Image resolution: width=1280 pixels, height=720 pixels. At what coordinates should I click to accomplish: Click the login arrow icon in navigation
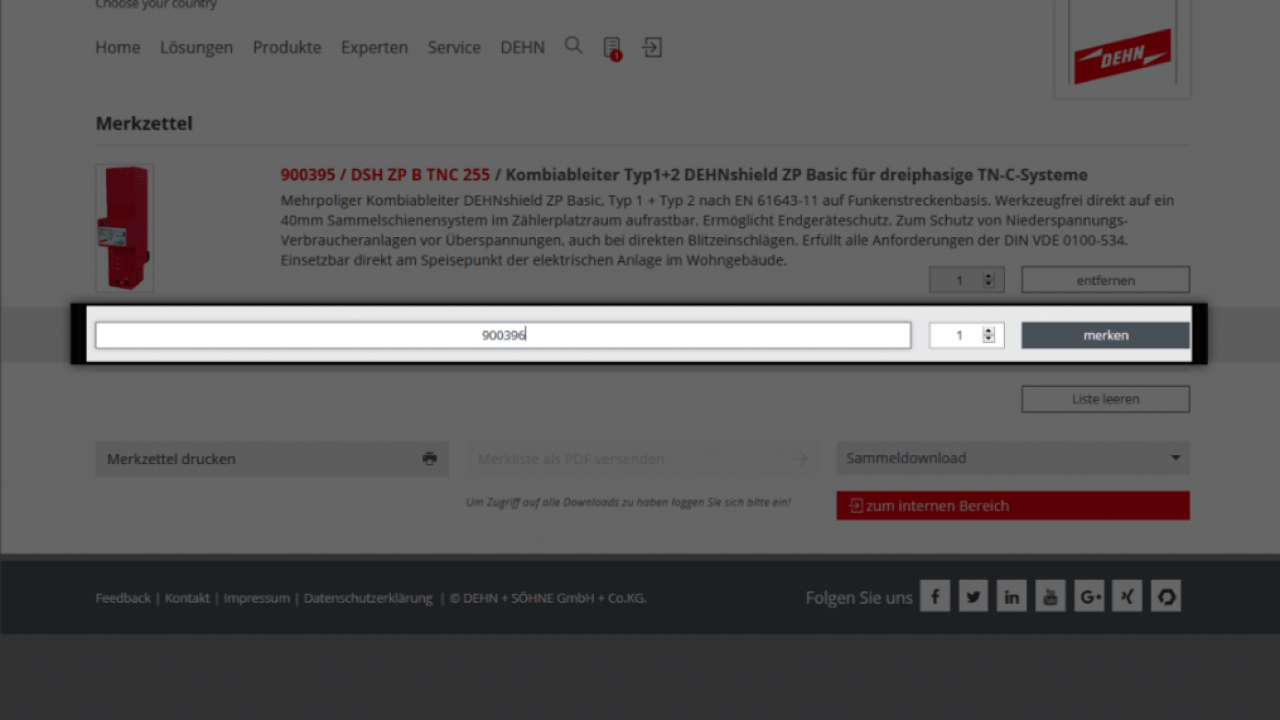652,47
